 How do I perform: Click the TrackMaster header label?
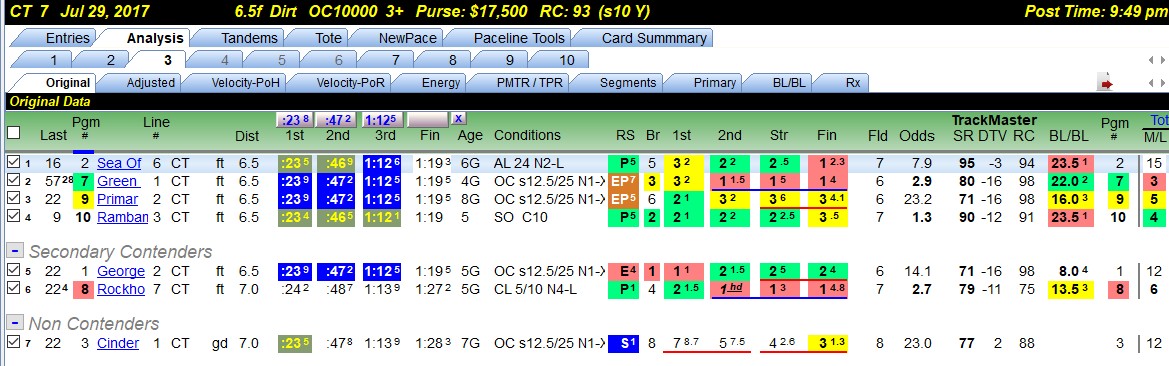pyautogui.click(x=994, y=119)
